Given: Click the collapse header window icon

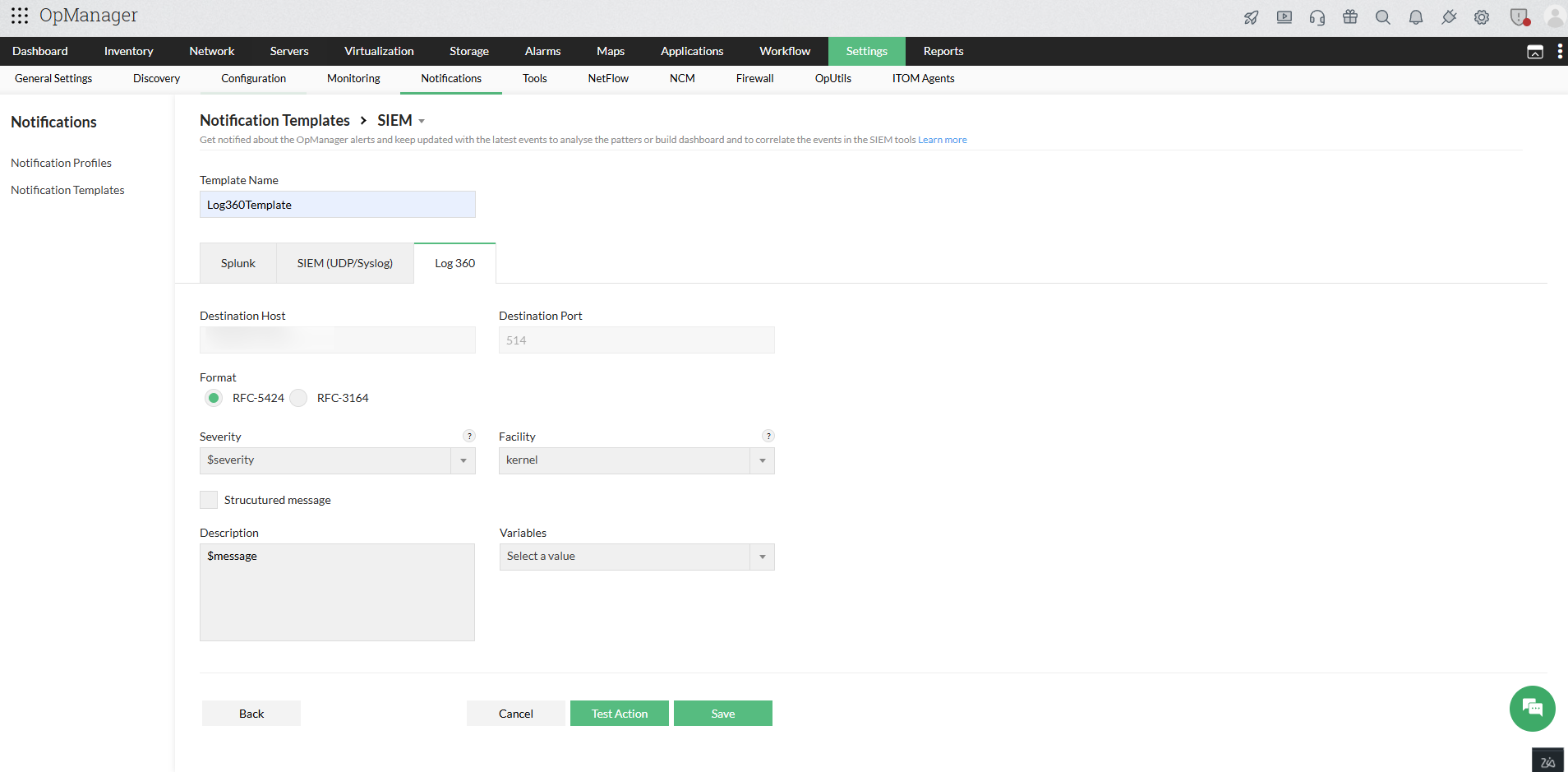Looking at the screenshot, I should [x=1535, y=52].
